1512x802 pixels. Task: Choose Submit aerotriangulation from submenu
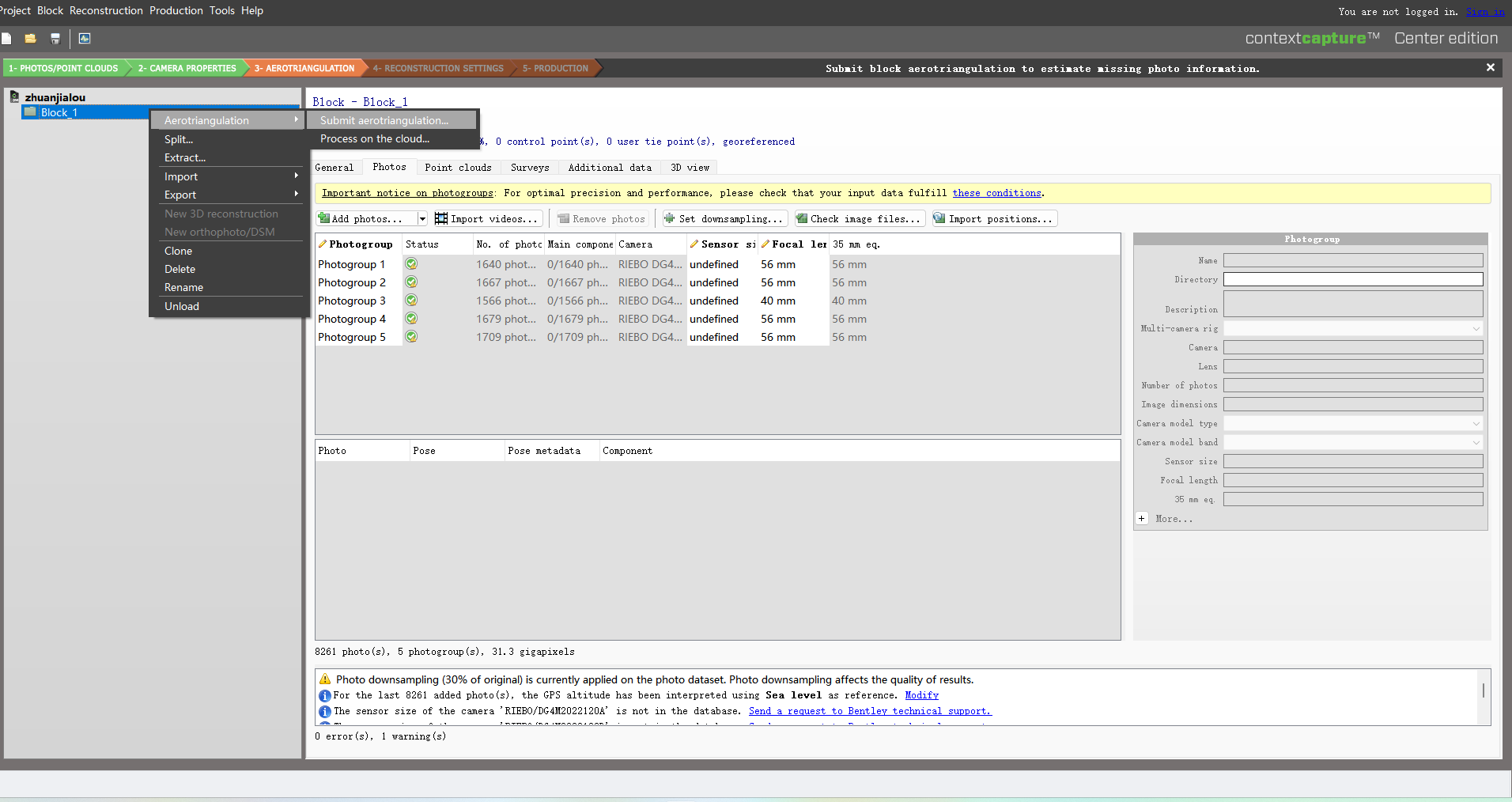tap(384, 120)
